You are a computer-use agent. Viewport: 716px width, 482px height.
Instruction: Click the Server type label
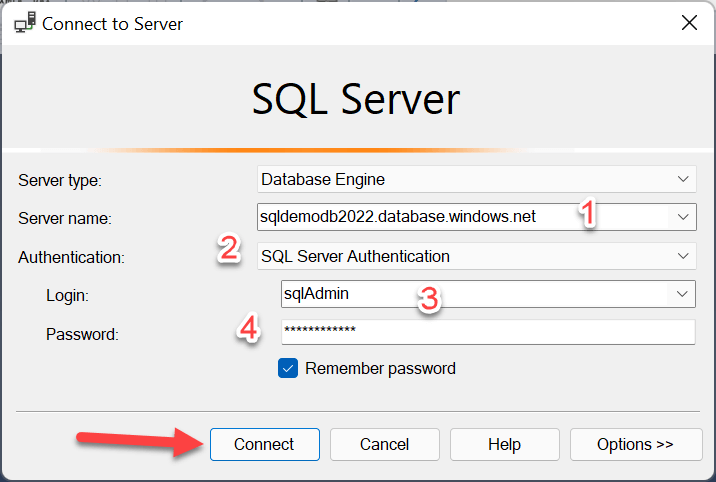pos(60,181)
